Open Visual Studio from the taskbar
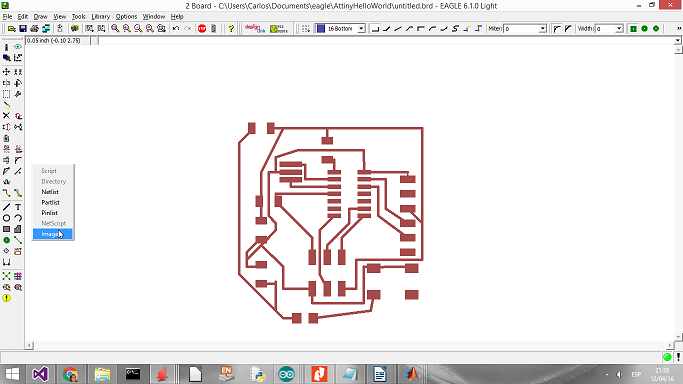 tap(40, 374)
